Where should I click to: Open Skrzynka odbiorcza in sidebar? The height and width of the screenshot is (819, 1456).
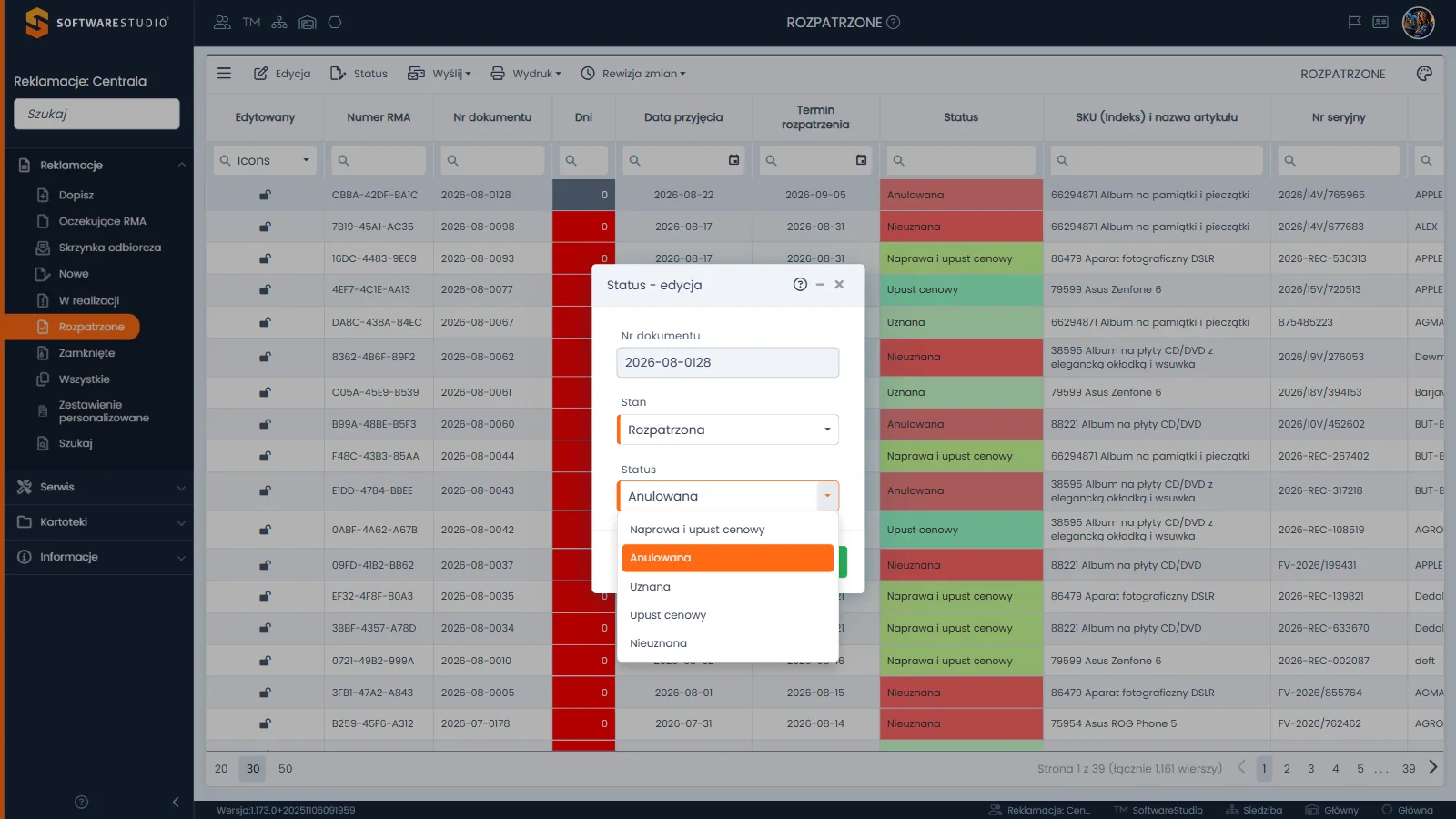(x=109, y=248)
